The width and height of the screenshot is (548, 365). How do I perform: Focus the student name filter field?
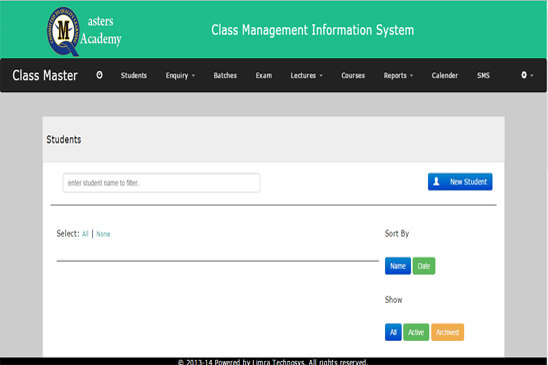tap(161, 183)
